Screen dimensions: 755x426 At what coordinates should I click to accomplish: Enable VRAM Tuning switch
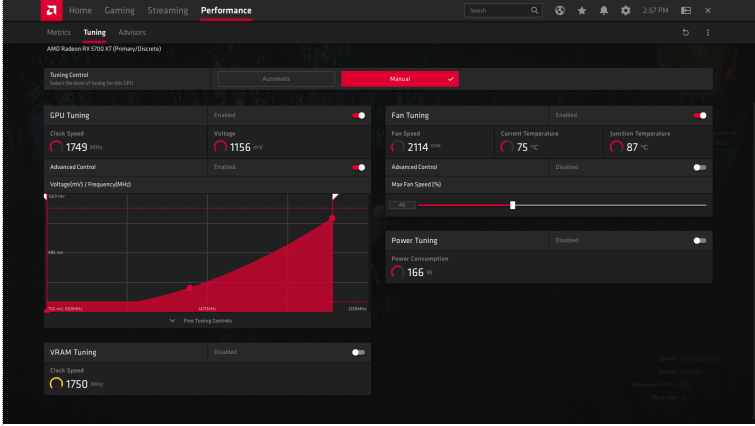tap(358, 352)
